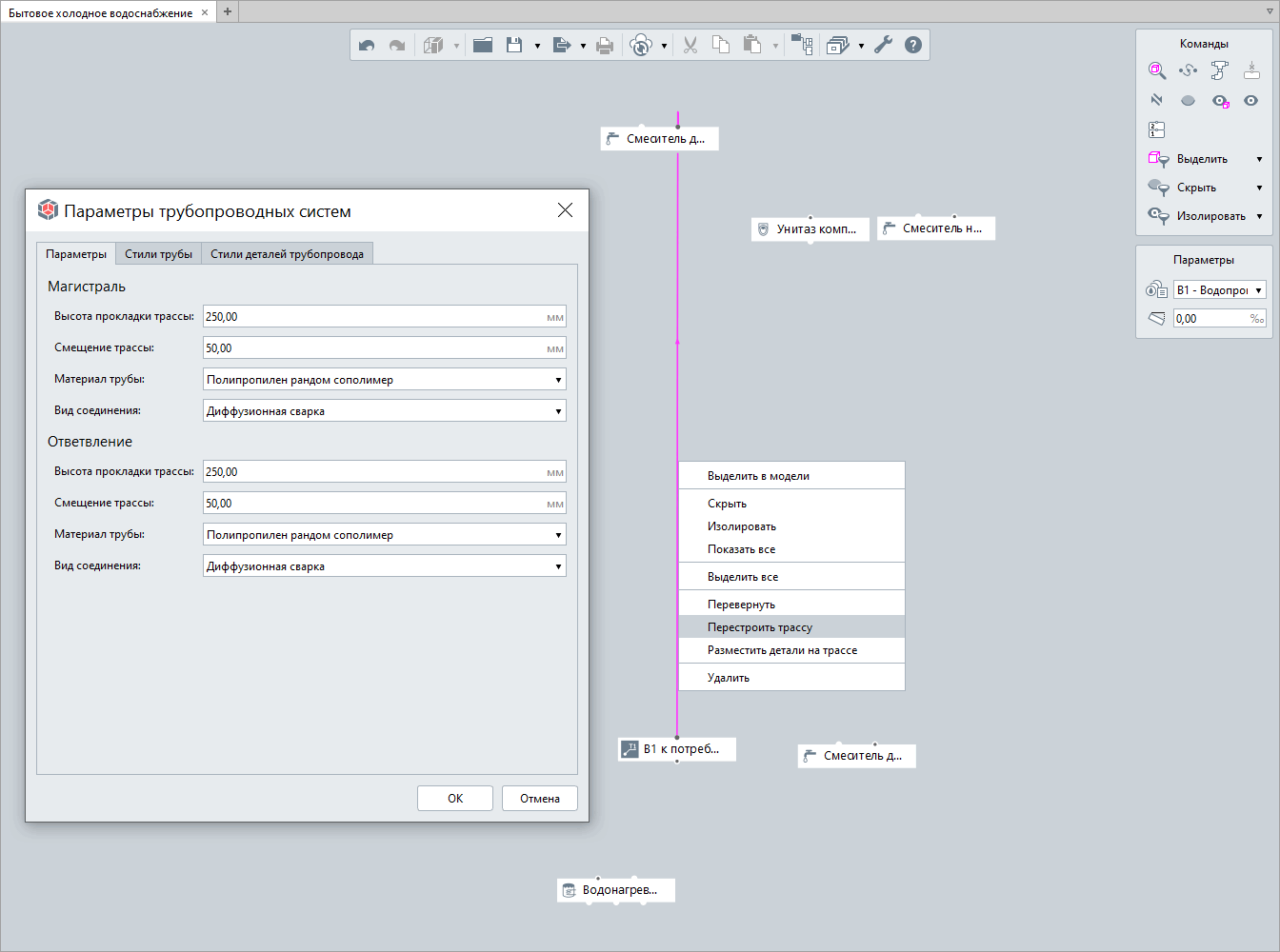
Task: Click the slope icon beside 0,00 field
Action: click(x=1156, y=318)
